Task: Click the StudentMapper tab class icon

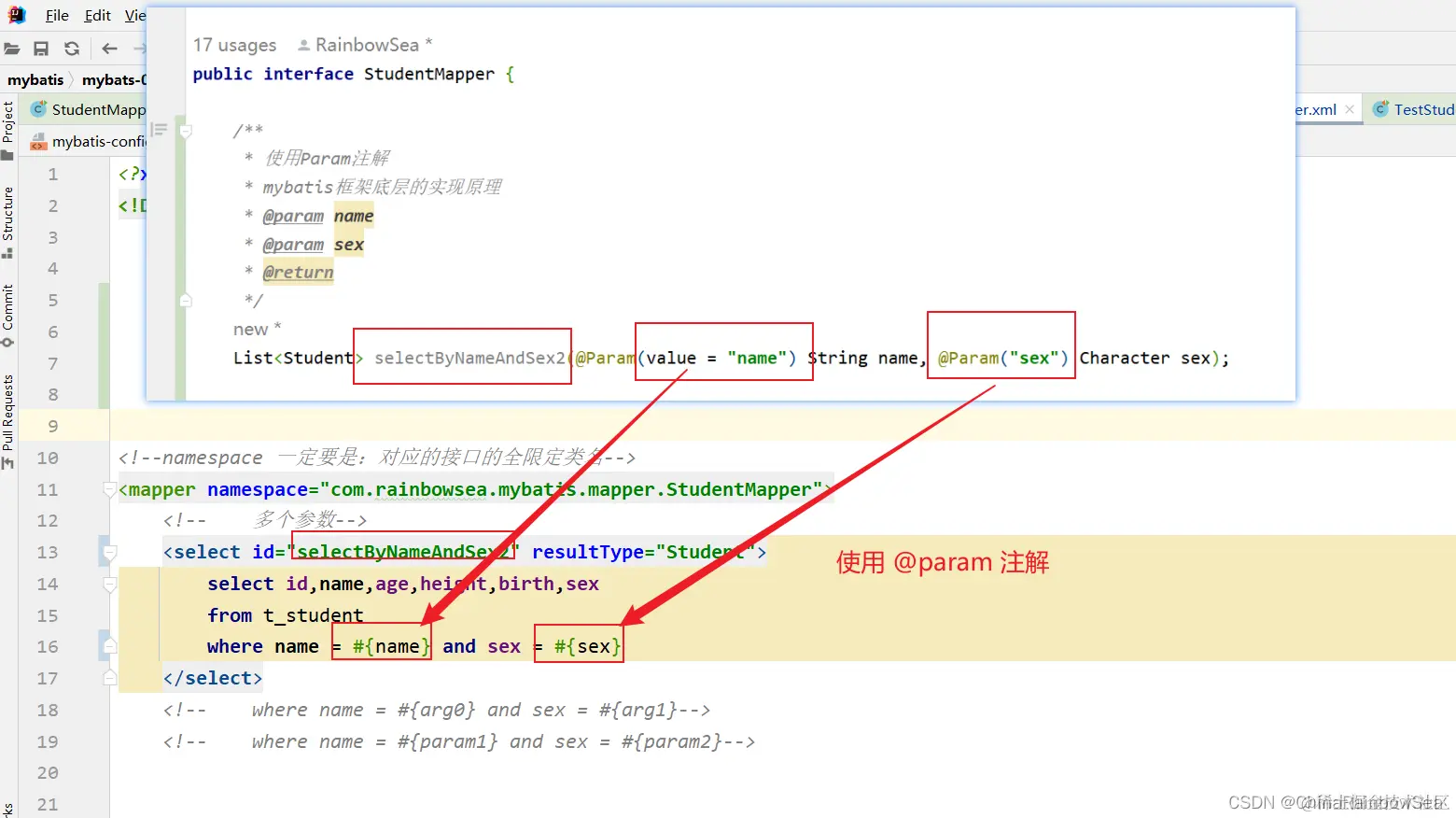Action: 38,109
